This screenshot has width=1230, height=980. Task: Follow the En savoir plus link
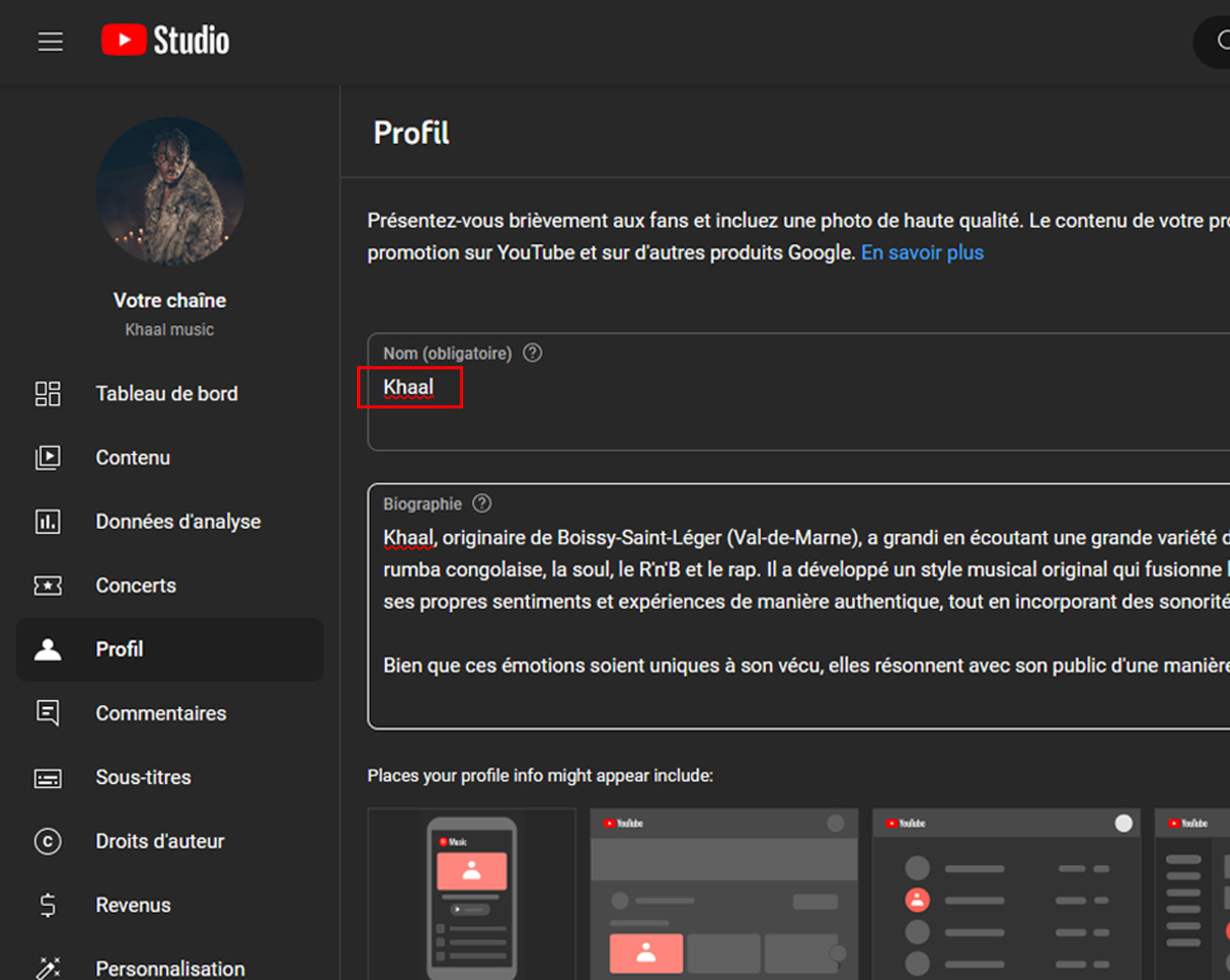922,252
